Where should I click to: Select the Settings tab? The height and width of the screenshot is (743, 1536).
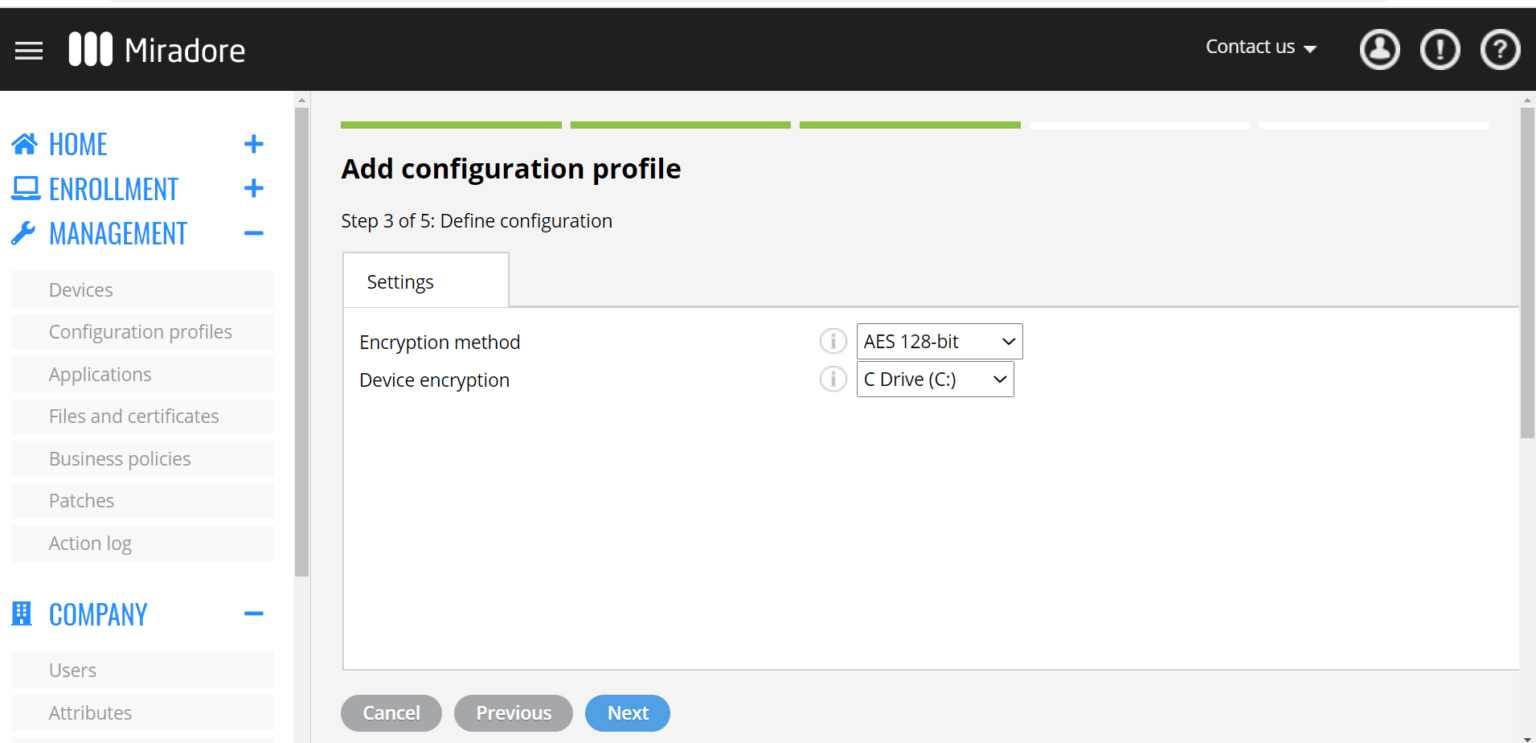coord(400,282)
